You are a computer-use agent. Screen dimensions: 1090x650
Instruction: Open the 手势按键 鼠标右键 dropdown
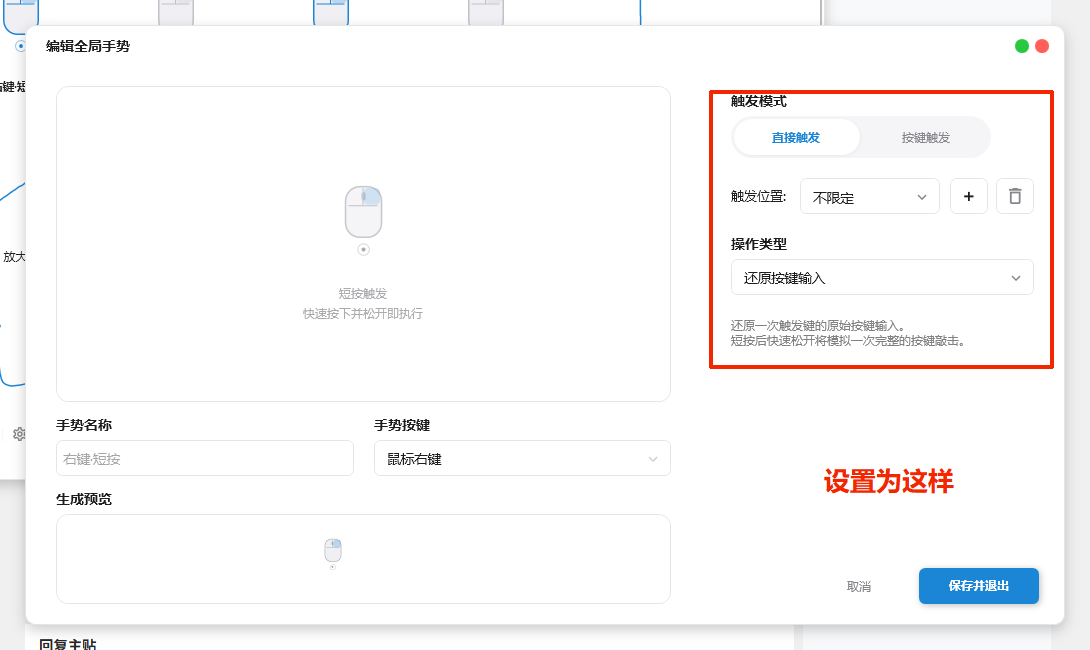[x=522, y=458]
